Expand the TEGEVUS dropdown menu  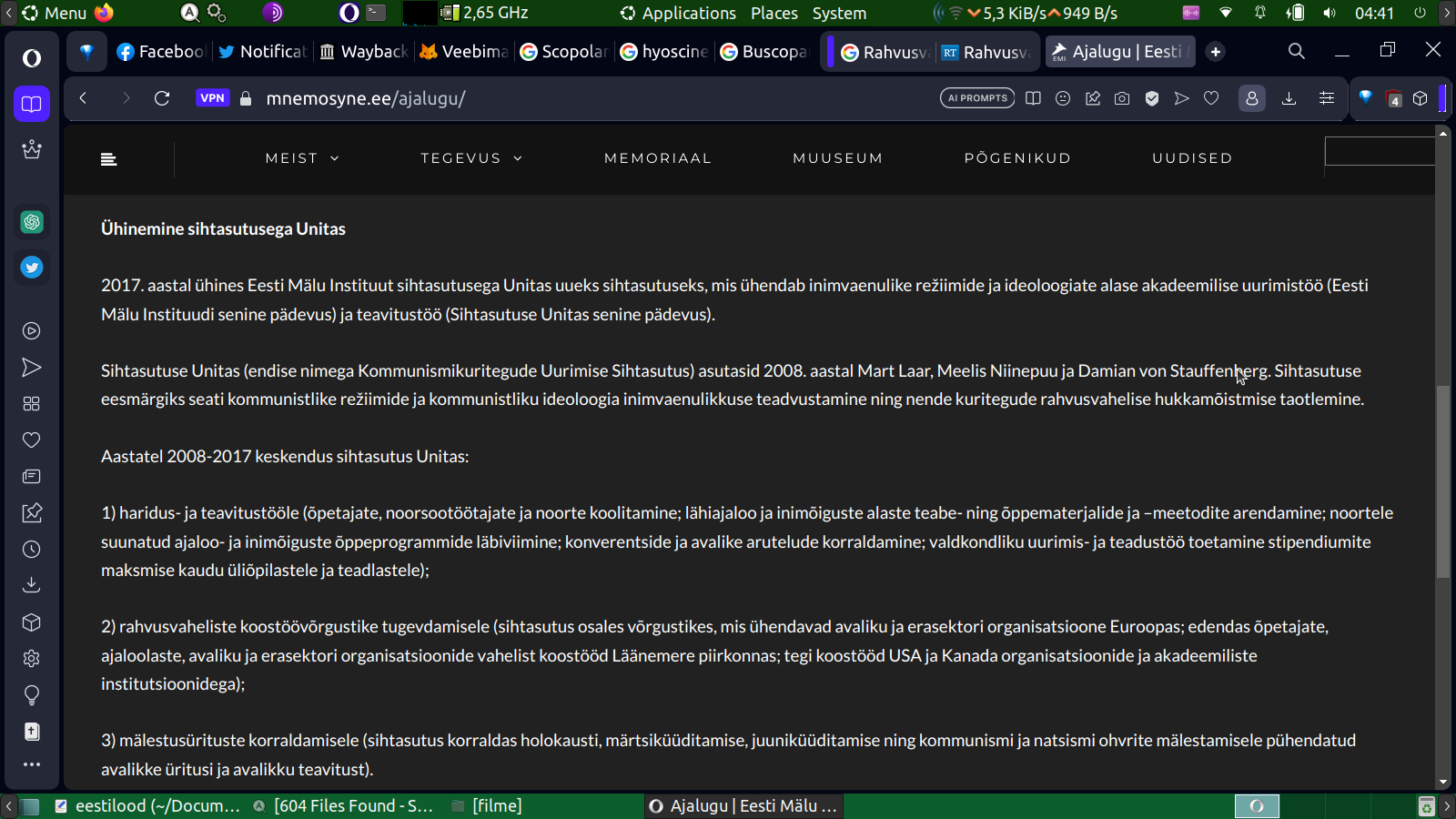point(471,158)
